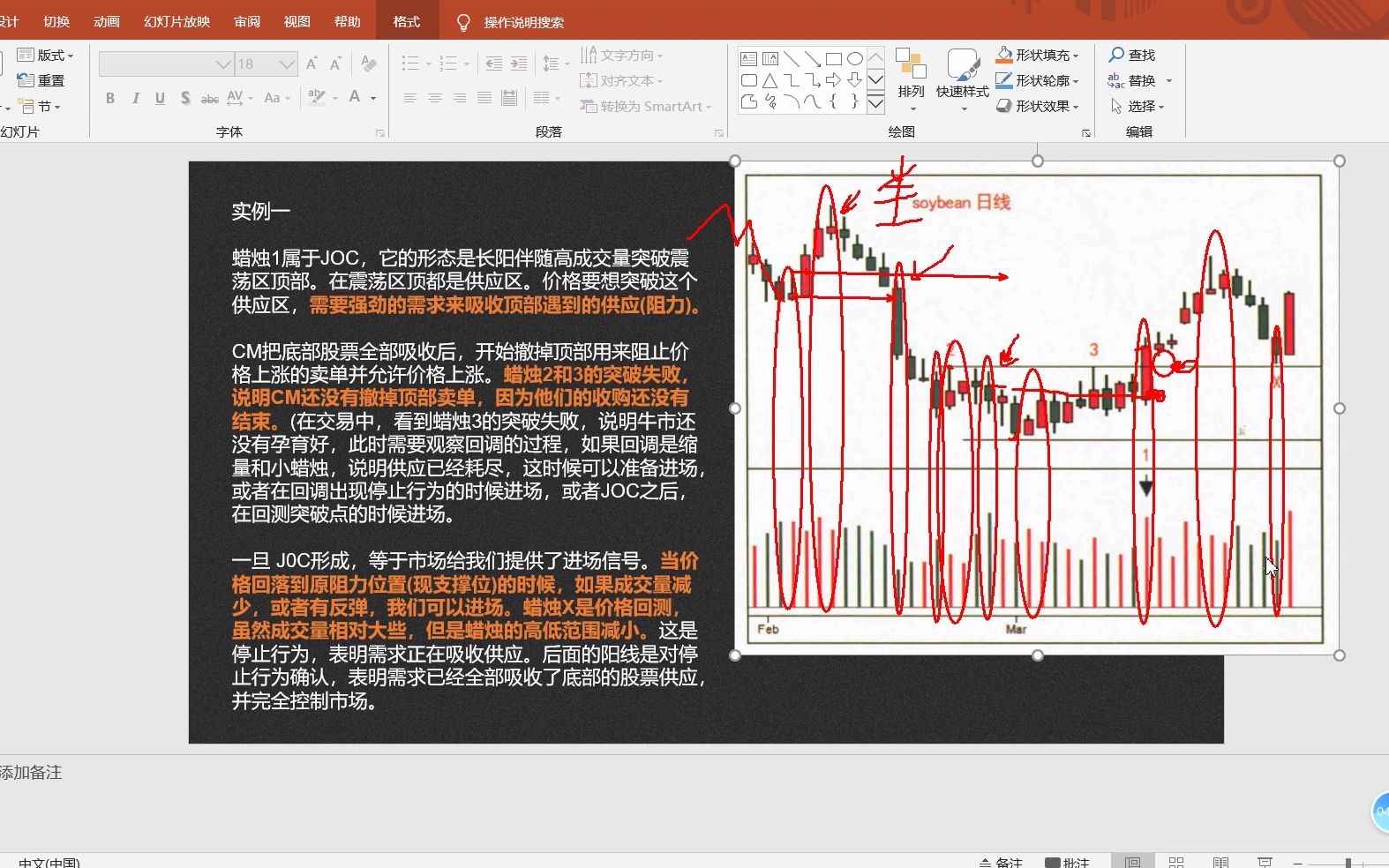The width and height of the screenshot is (1389, 868).
Task: Open the font size dropdown
Action: point(287,64)
